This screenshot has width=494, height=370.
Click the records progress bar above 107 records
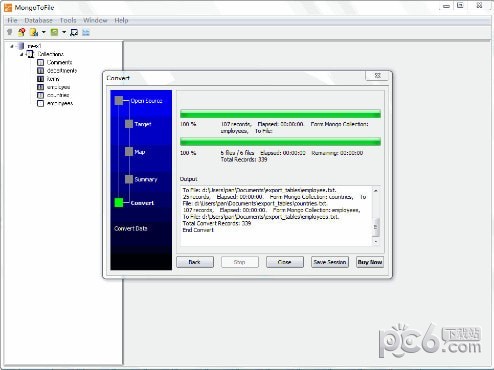280,114
